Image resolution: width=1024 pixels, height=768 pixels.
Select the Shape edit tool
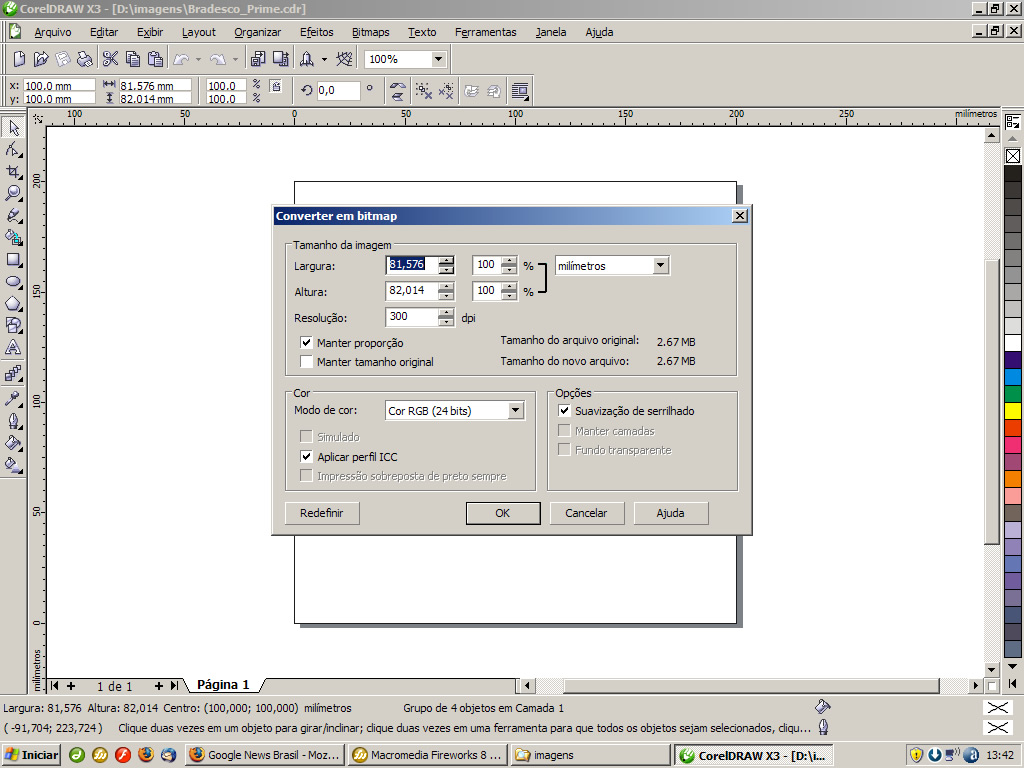tap(13, 150)
